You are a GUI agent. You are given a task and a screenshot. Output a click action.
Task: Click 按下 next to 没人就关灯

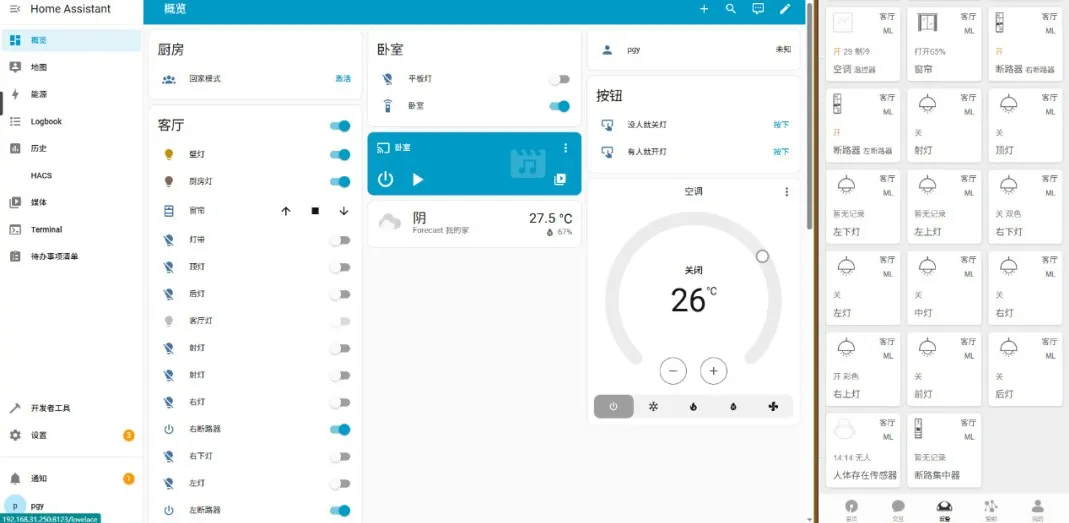coord(780,125)
